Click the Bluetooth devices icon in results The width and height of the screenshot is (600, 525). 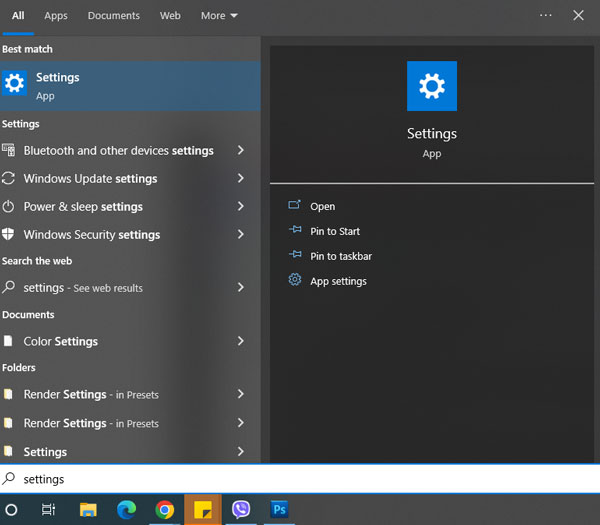tap(8, 150)
